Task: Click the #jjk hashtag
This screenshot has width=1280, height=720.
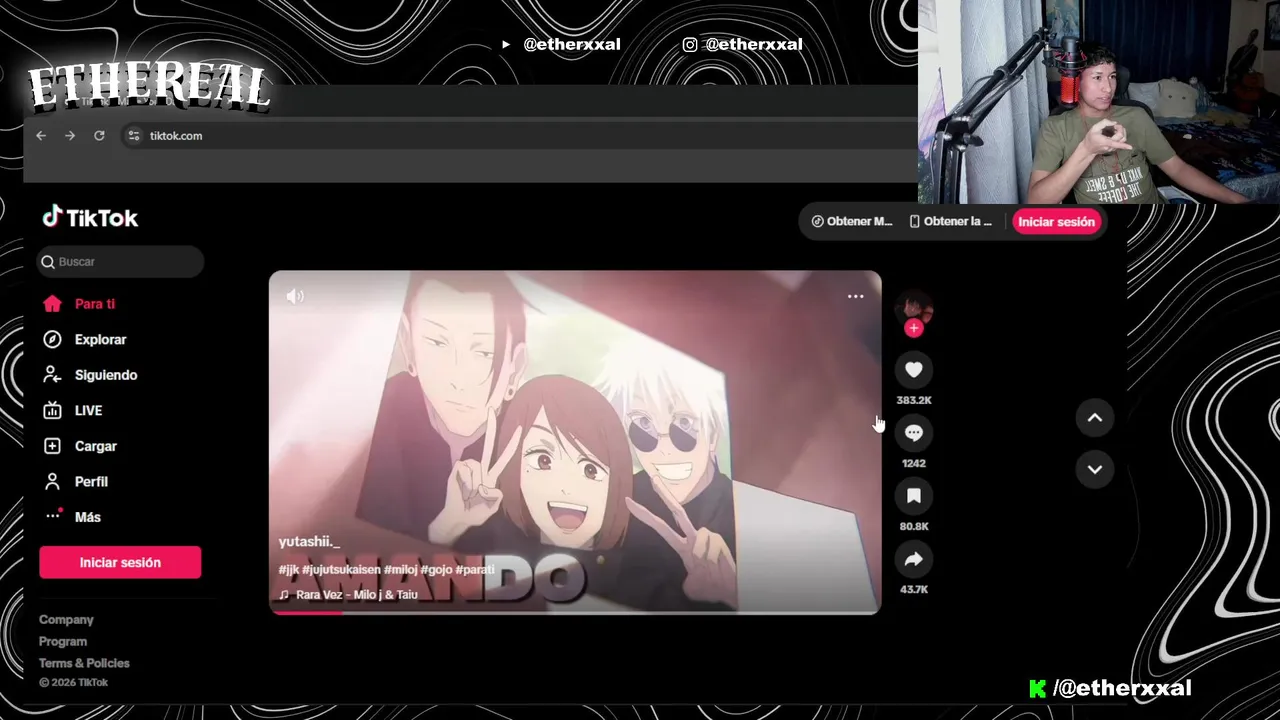Action: pyautogui.click(x=289, y=570)
